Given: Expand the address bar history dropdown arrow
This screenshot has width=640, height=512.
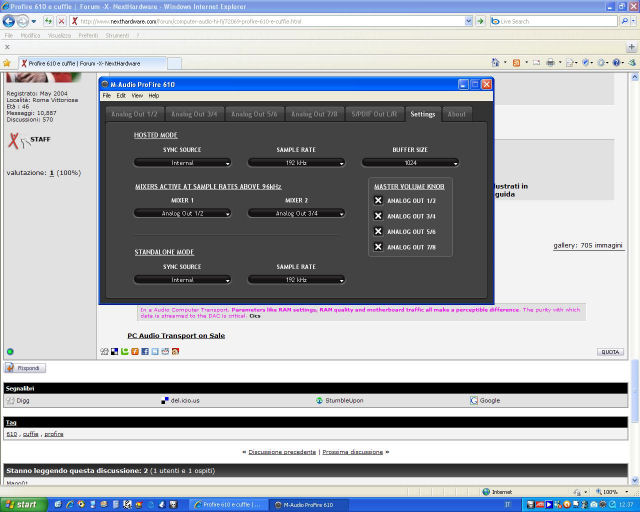Looking at the screenshot, I should pos(469,21).
